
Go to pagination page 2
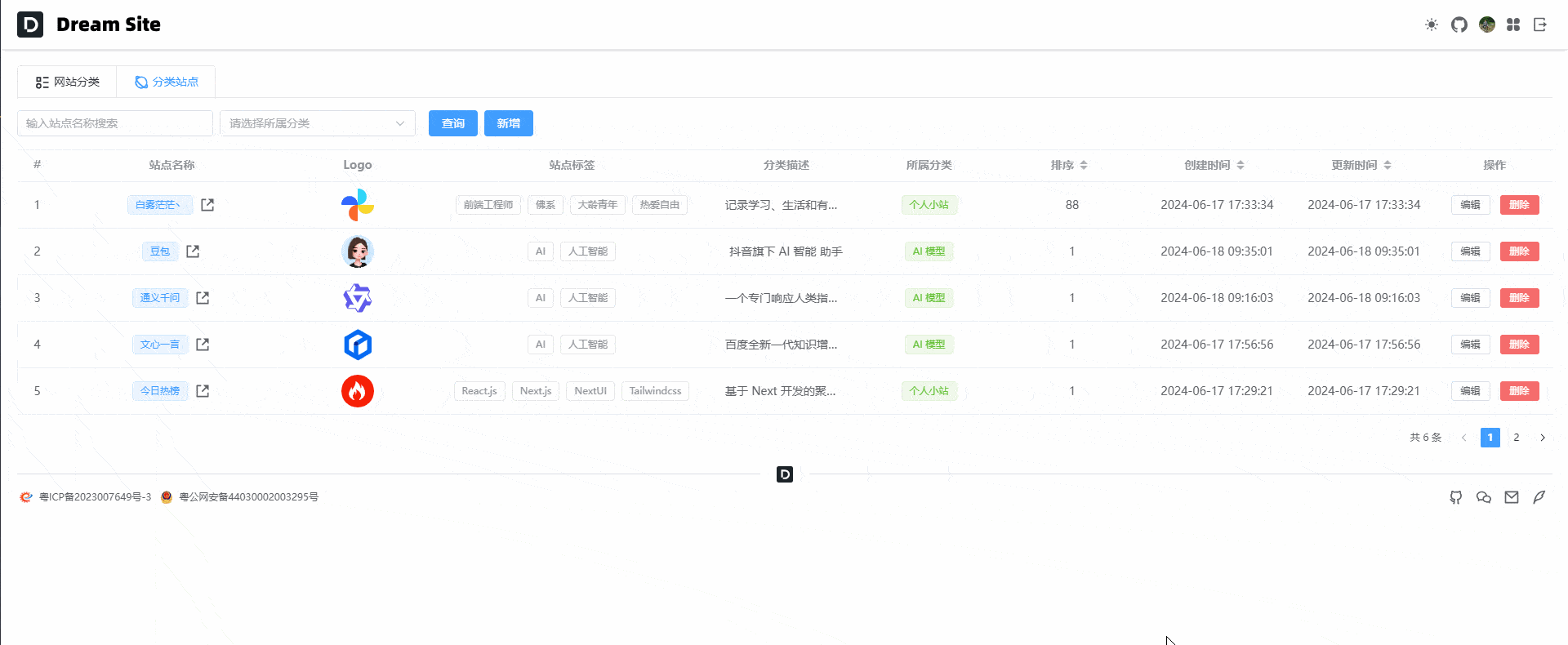coord(1517,438)
